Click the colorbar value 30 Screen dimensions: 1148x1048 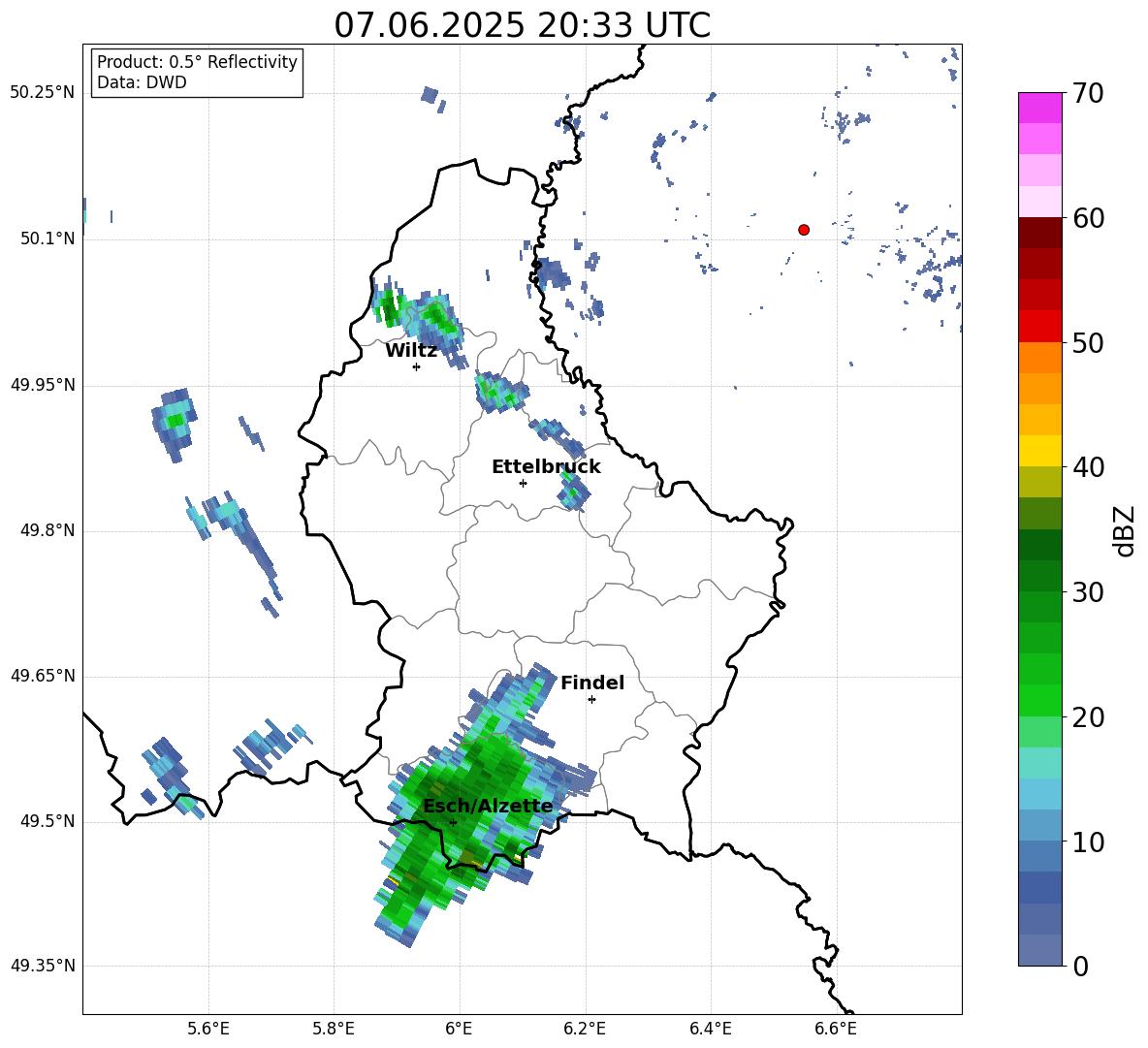[1088, 592]
